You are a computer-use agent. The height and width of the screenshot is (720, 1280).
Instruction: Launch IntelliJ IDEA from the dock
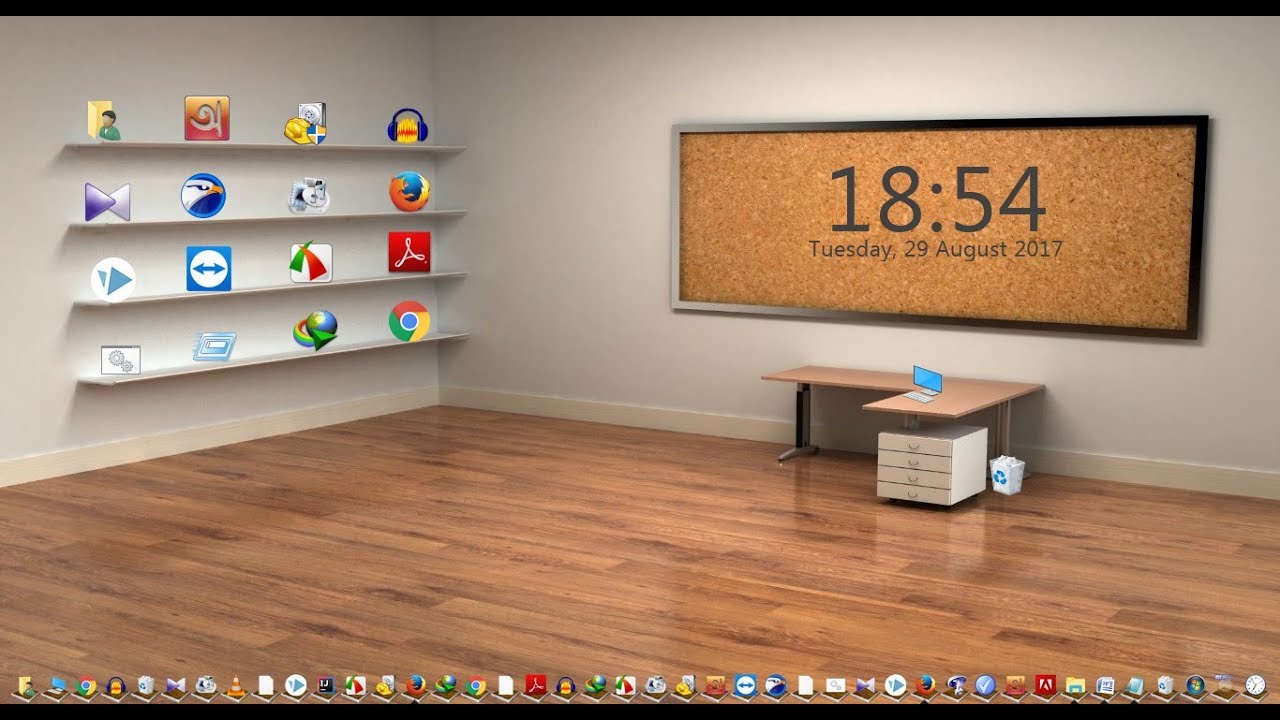tap(325, 685)
